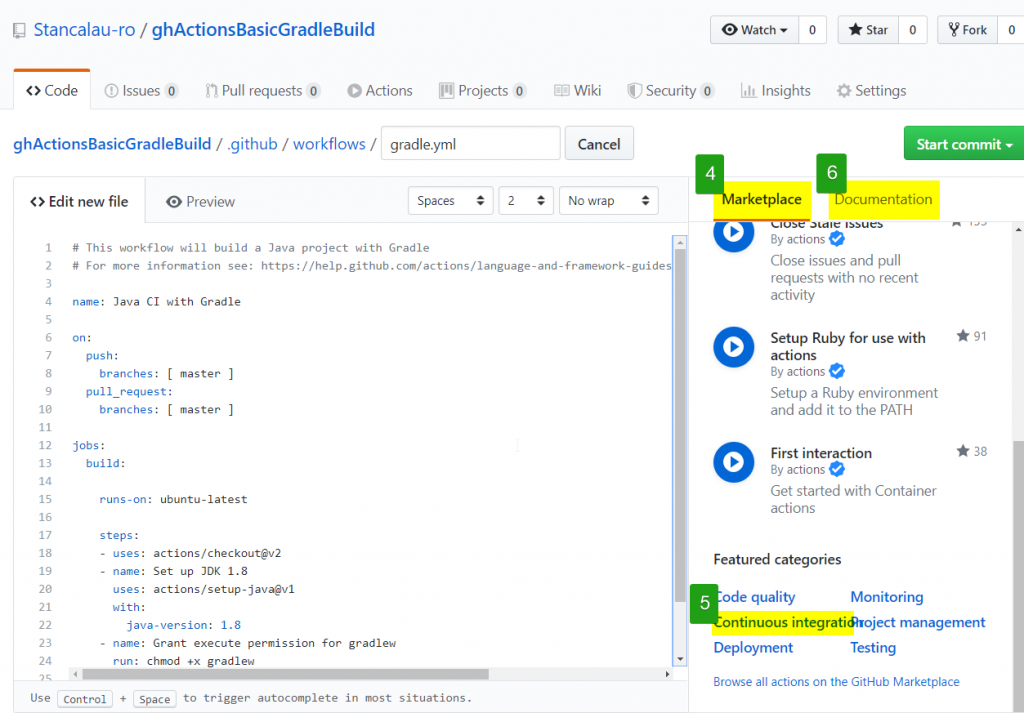Click the fork icon on the Fork button
The width and height of the screenshot is (1024, 713).
pos(953,29)
